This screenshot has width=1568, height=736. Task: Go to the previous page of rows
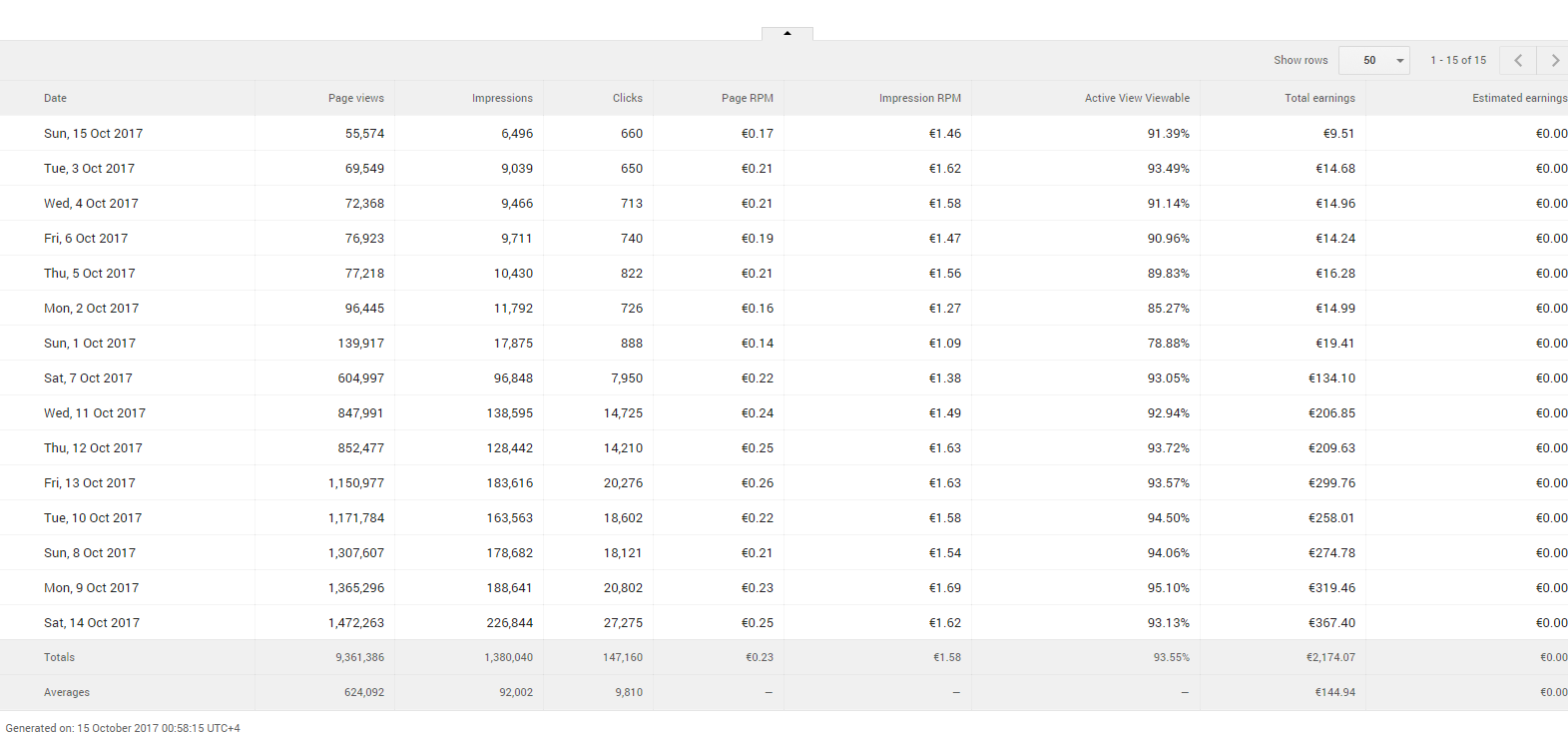click(x=1518, y=60)
